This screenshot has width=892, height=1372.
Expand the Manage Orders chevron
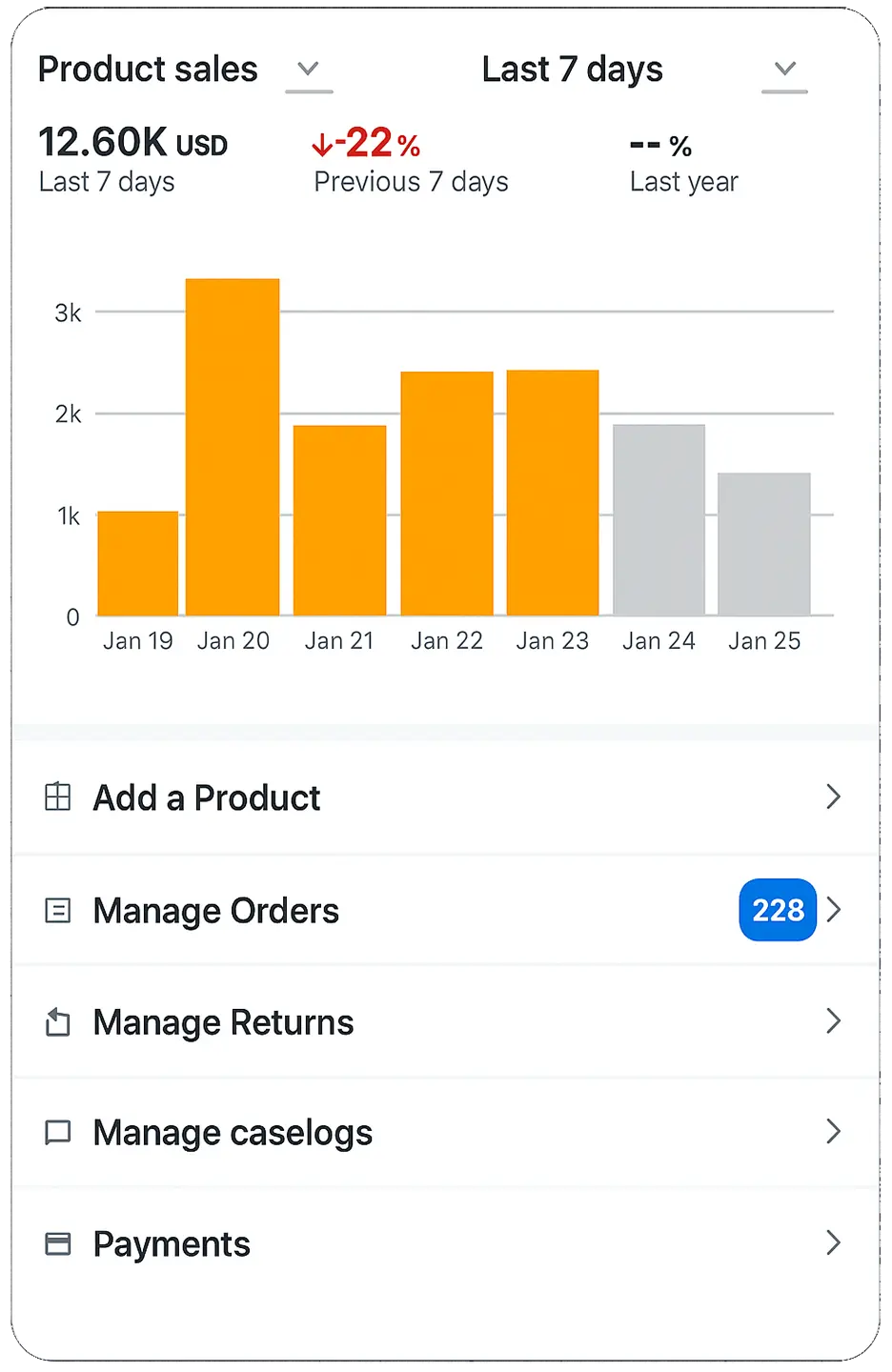(834, 910)
